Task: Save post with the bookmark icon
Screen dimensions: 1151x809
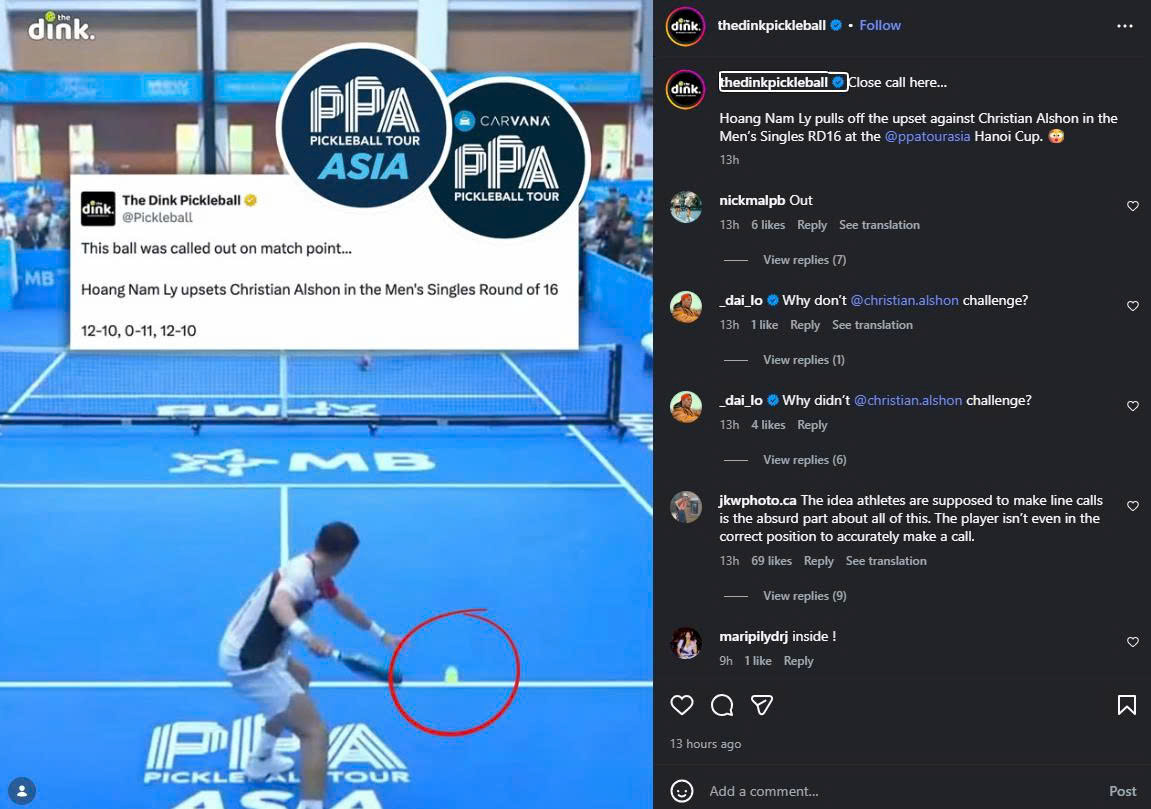Action: [1126, 705]
